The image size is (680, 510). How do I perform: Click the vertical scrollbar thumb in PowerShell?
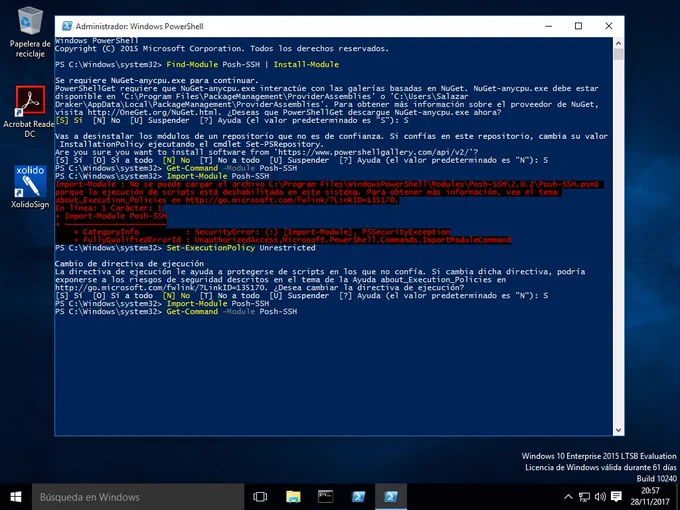[618, 54]
